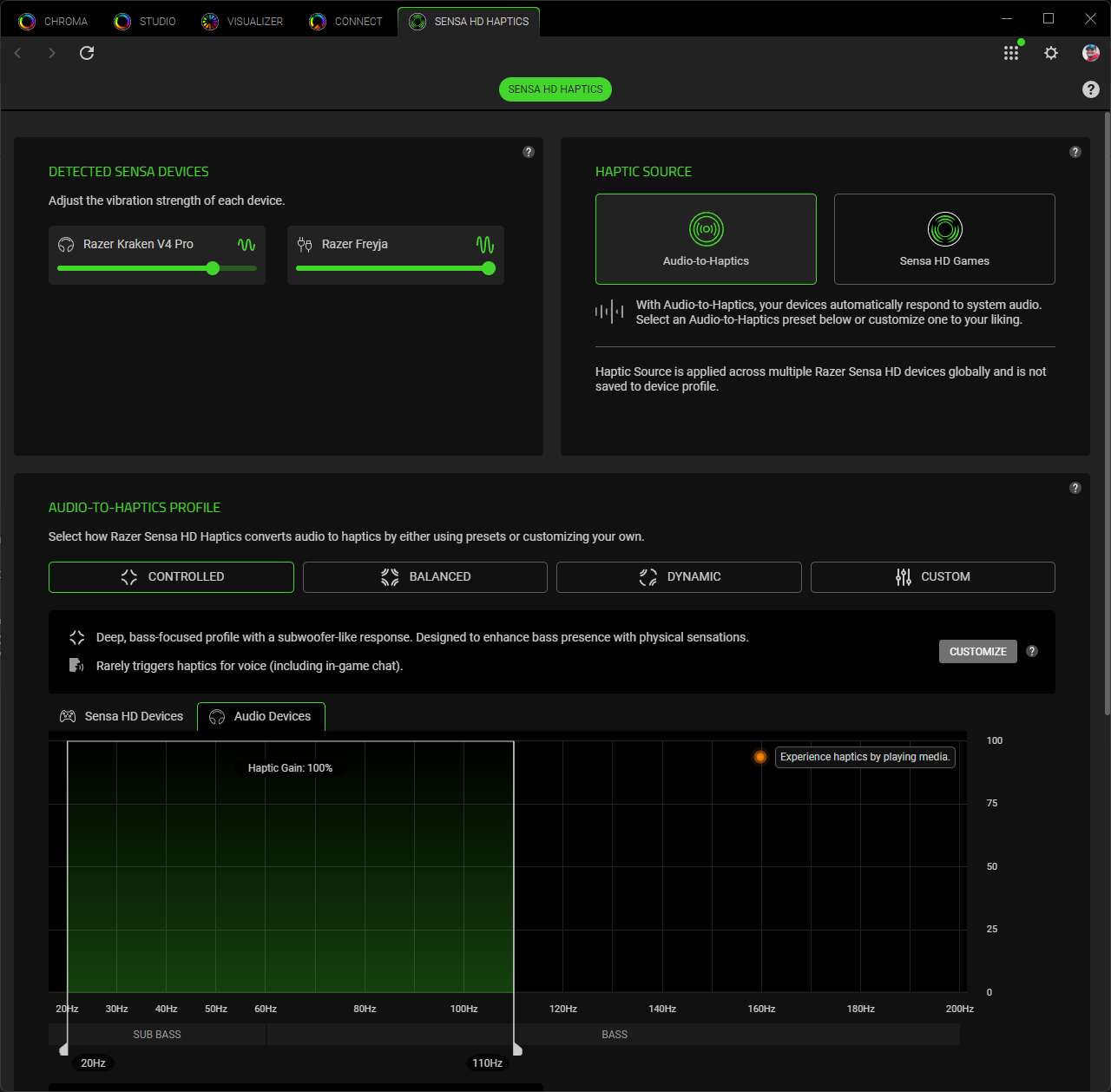Click the voice haptics icon in the description

(76, 666)
